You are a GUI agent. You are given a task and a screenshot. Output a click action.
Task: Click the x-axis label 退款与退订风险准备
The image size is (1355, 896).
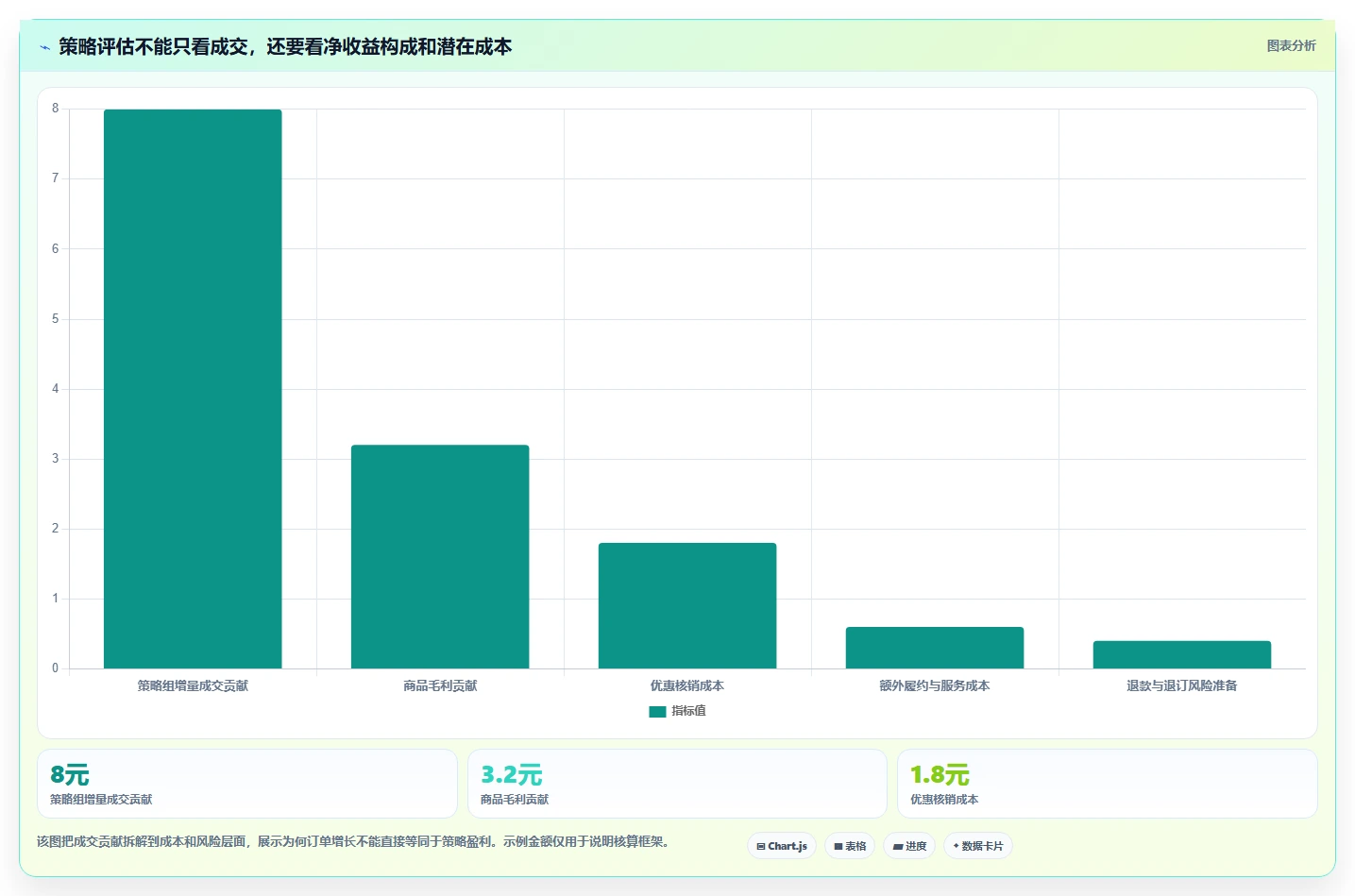[1182, 686]
